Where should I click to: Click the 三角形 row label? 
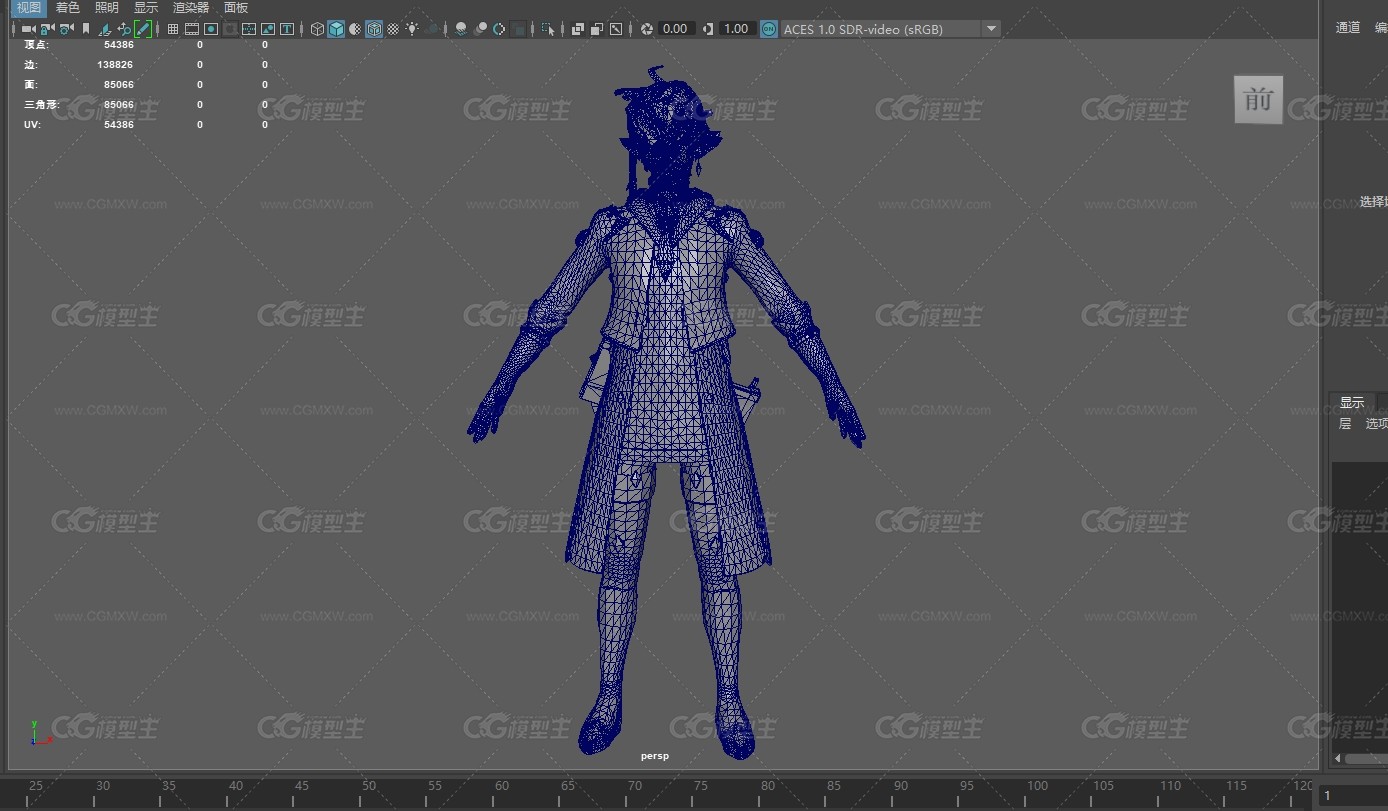click(x=40, y=105)
